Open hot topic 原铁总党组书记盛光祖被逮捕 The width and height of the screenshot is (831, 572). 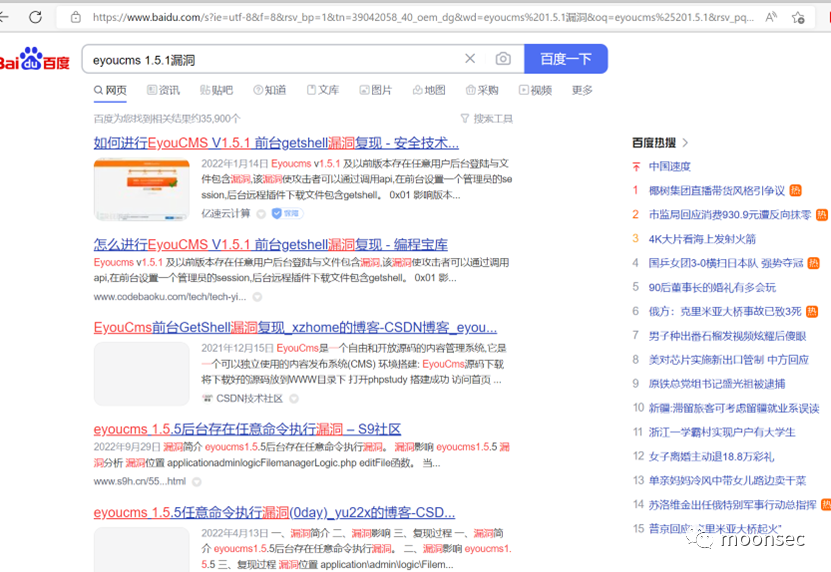pyautogui.click(x=717, y=384)
